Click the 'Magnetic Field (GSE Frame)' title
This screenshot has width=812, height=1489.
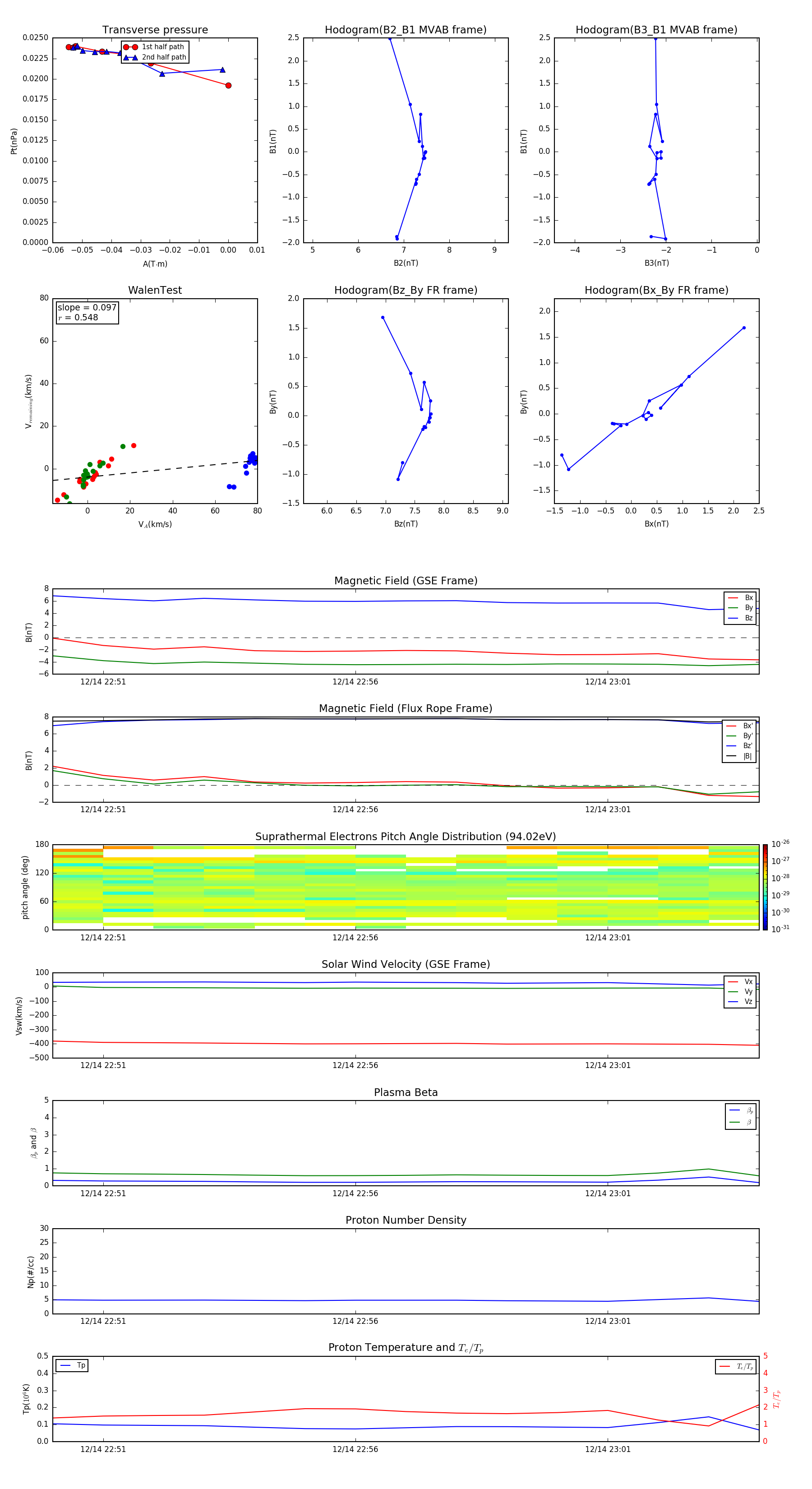point(406,581)
